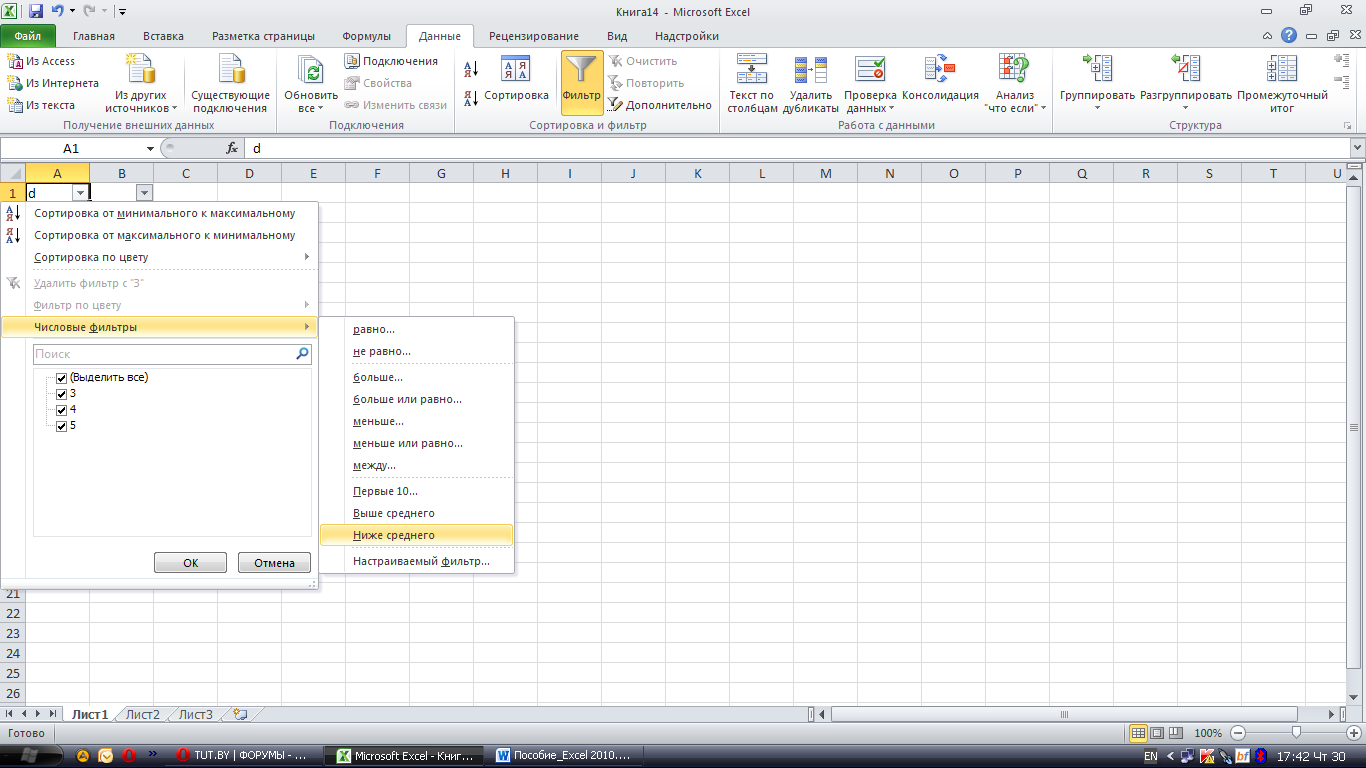Click the formula bar input area
Viewport: 1366px width, 768px height.
tap(796, 148)
